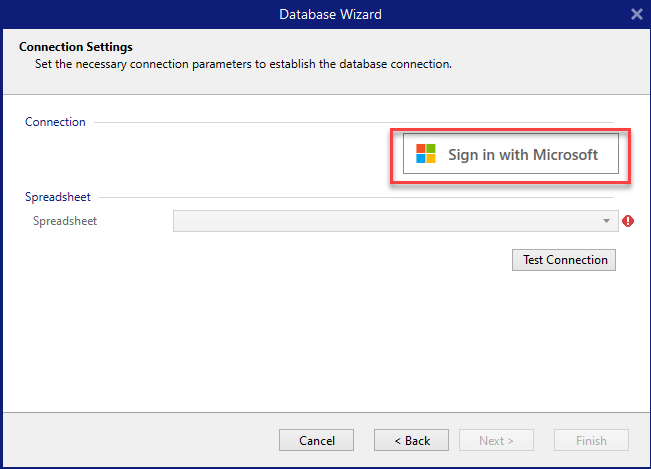Close the Database Wizard with X icon
Image resolution: width=651 pixels, height=469 pixels.
pyautogui.click(x=637, y=14)
